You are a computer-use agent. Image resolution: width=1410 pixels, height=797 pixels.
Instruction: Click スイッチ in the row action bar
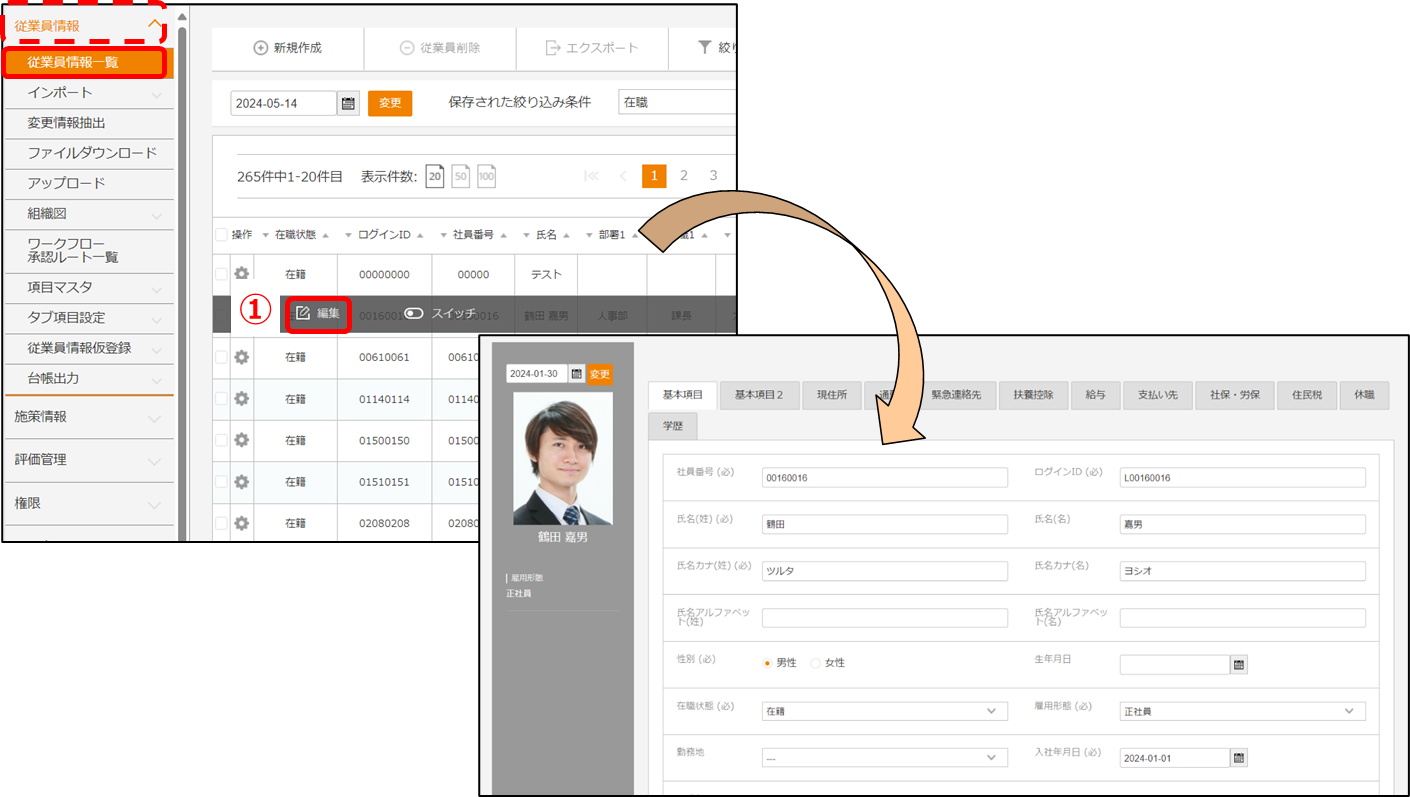pyautogui.click(x=440, y=313)
